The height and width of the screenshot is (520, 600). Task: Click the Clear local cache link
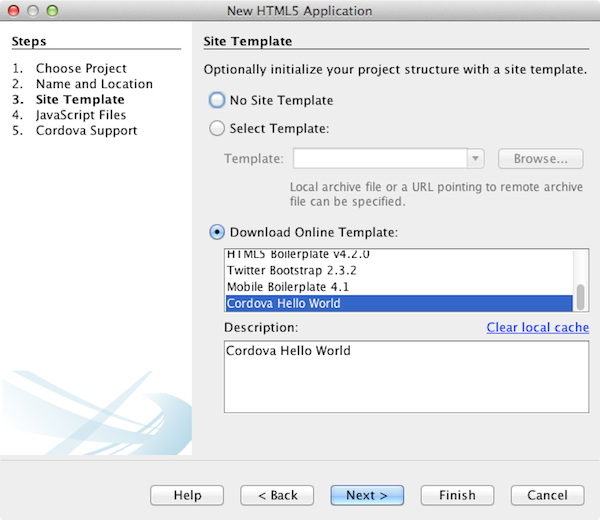(x=537, y=328)
